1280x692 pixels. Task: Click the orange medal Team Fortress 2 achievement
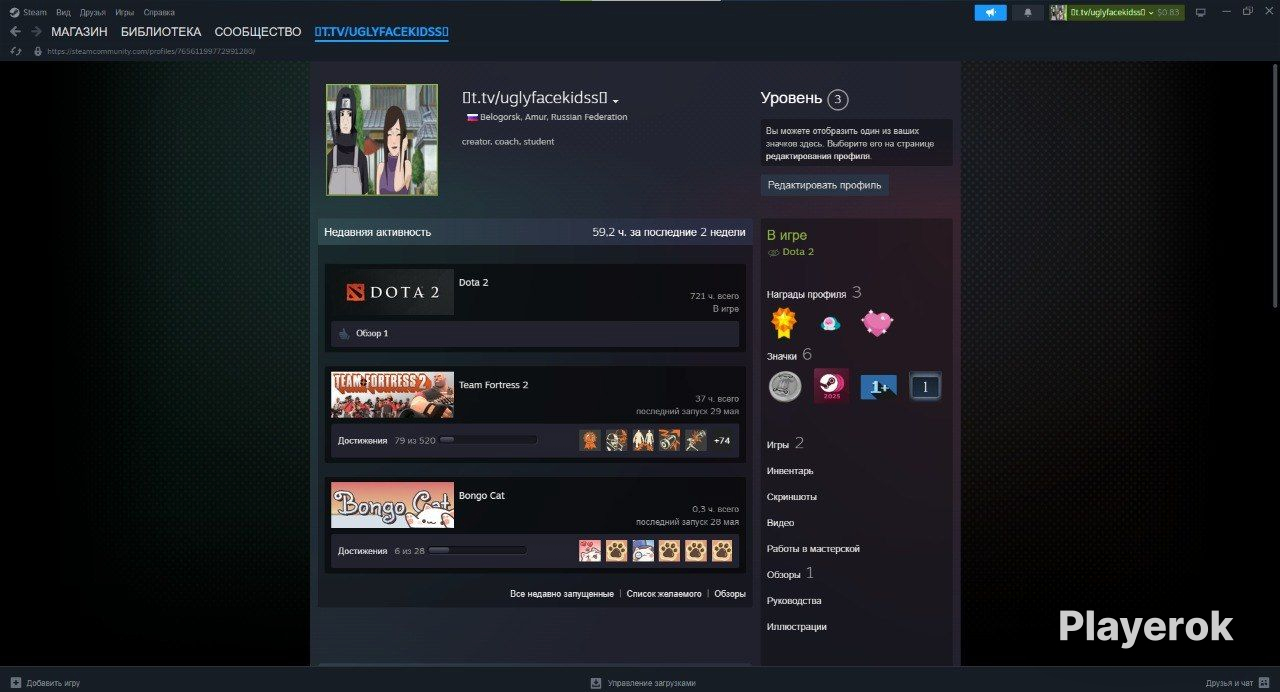pyautogui.click(x=590, y=440)
